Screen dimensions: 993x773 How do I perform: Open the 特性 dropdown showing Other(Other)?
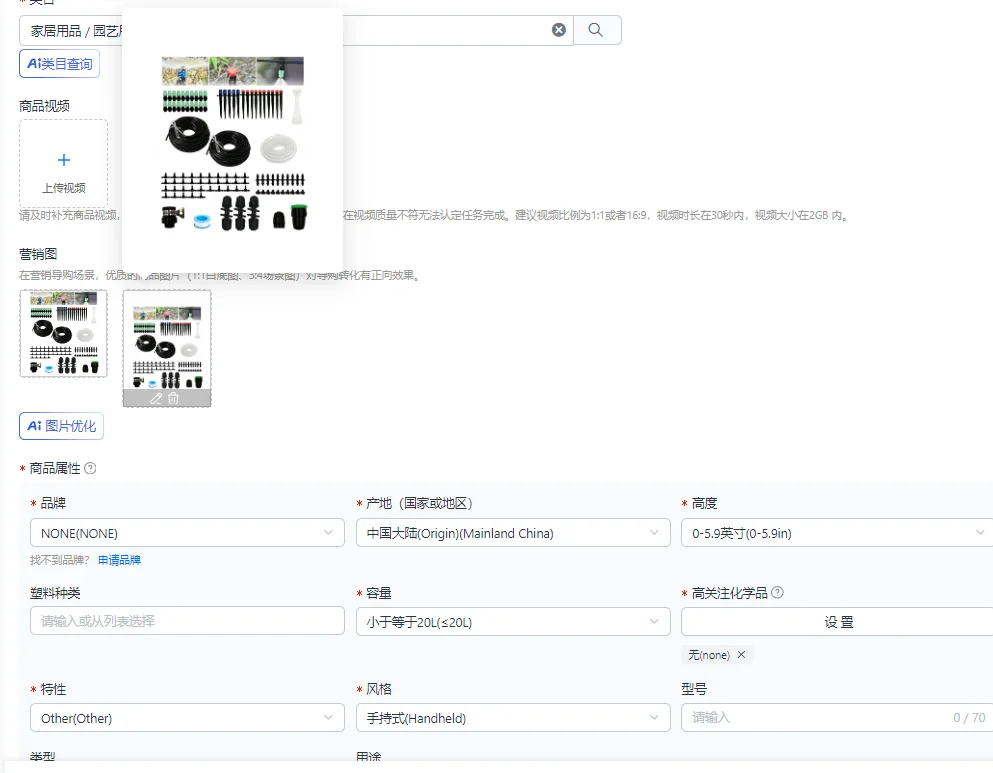coord(187,718)
